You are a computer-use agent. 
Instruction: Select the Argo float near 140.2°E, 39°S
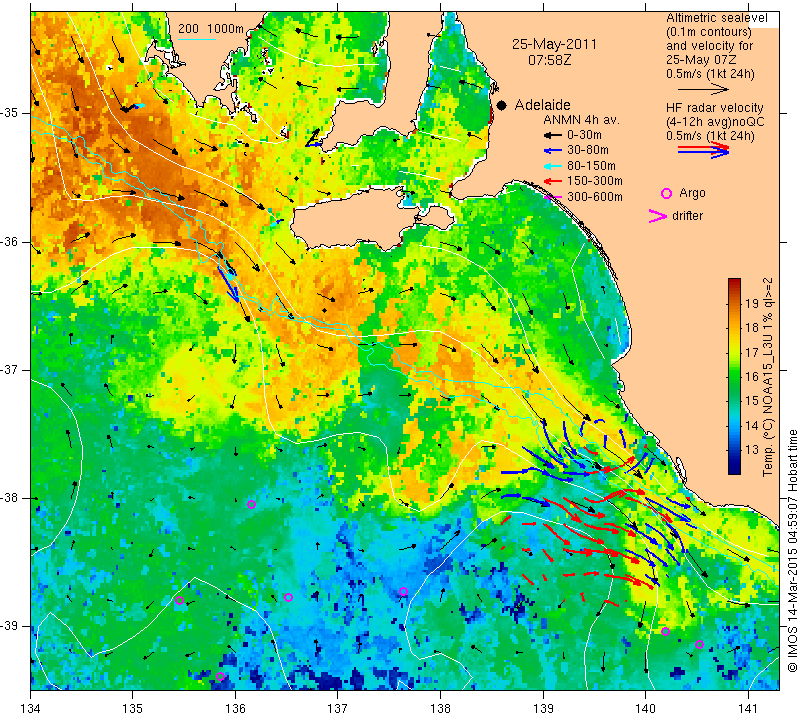665,632
